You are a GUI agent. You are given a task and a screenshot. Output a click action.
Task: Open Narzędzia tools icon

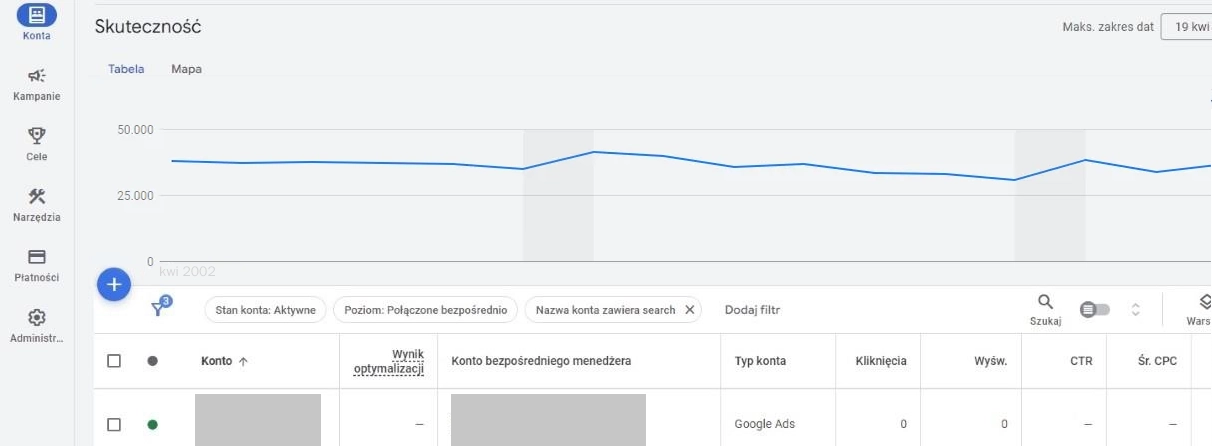point(36,196)
